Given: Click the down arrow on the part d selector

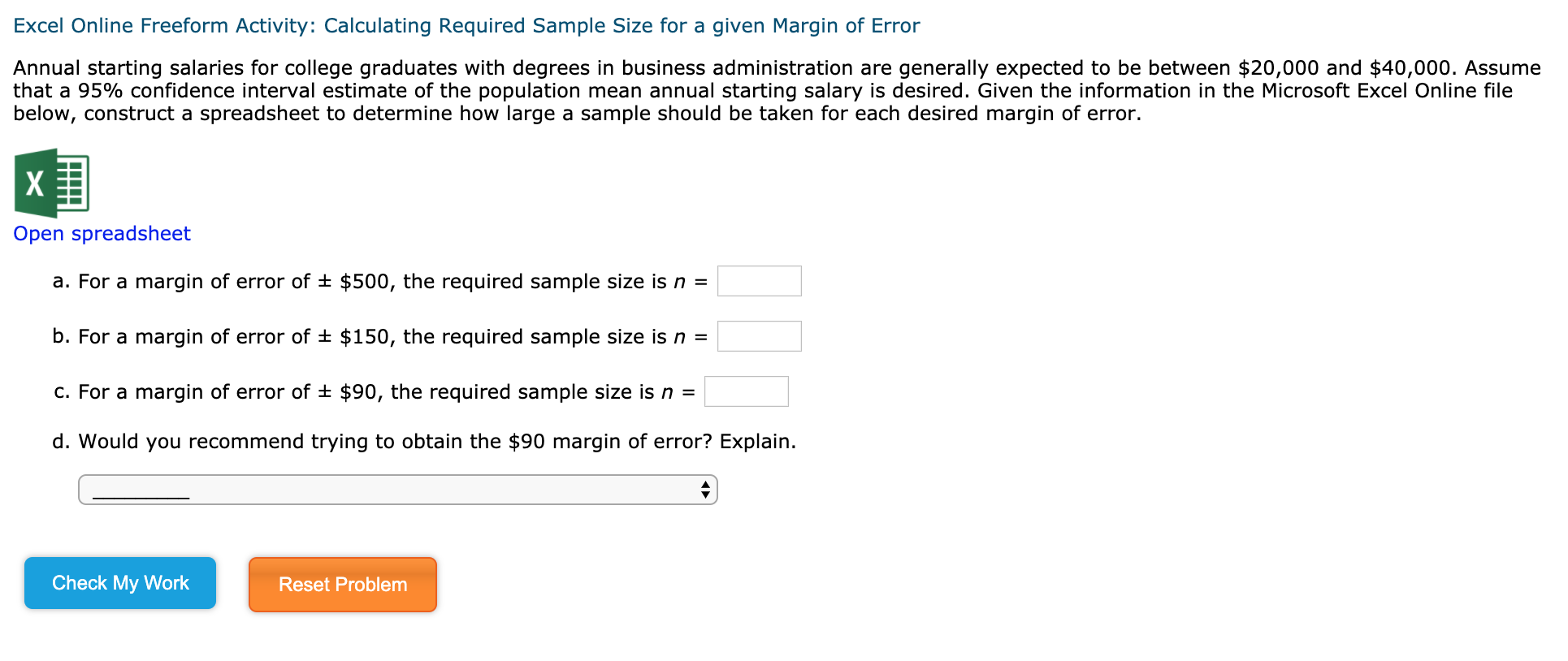Looking at the screenshot, I should [705, 495].
